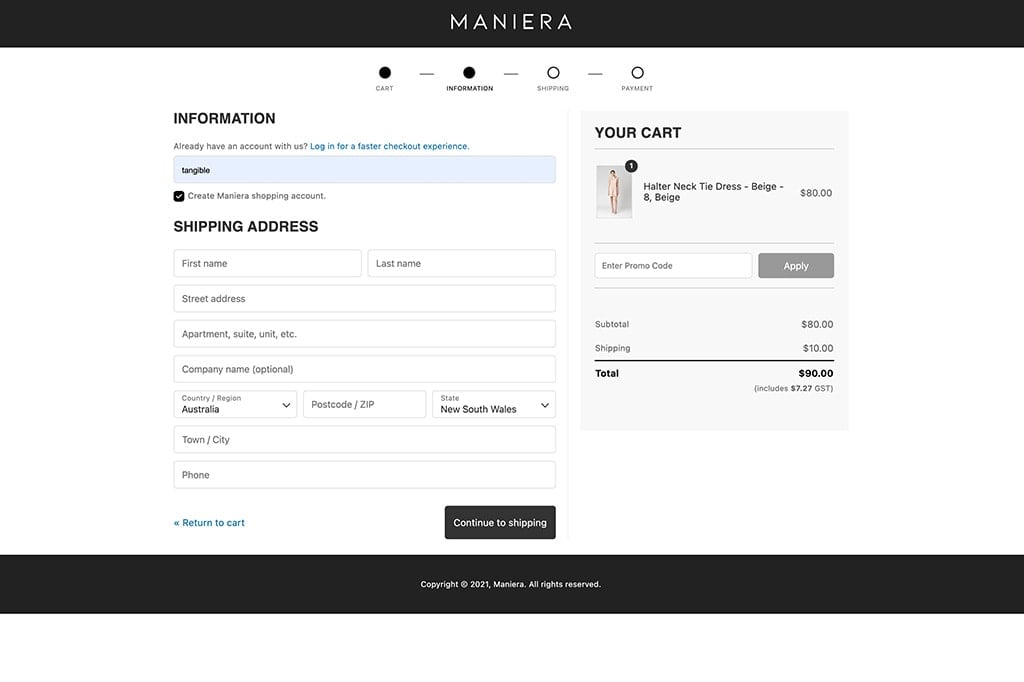
Task: Click the Halter Neck Tie Dress thumbnail
Action: (x=614, y=191)
